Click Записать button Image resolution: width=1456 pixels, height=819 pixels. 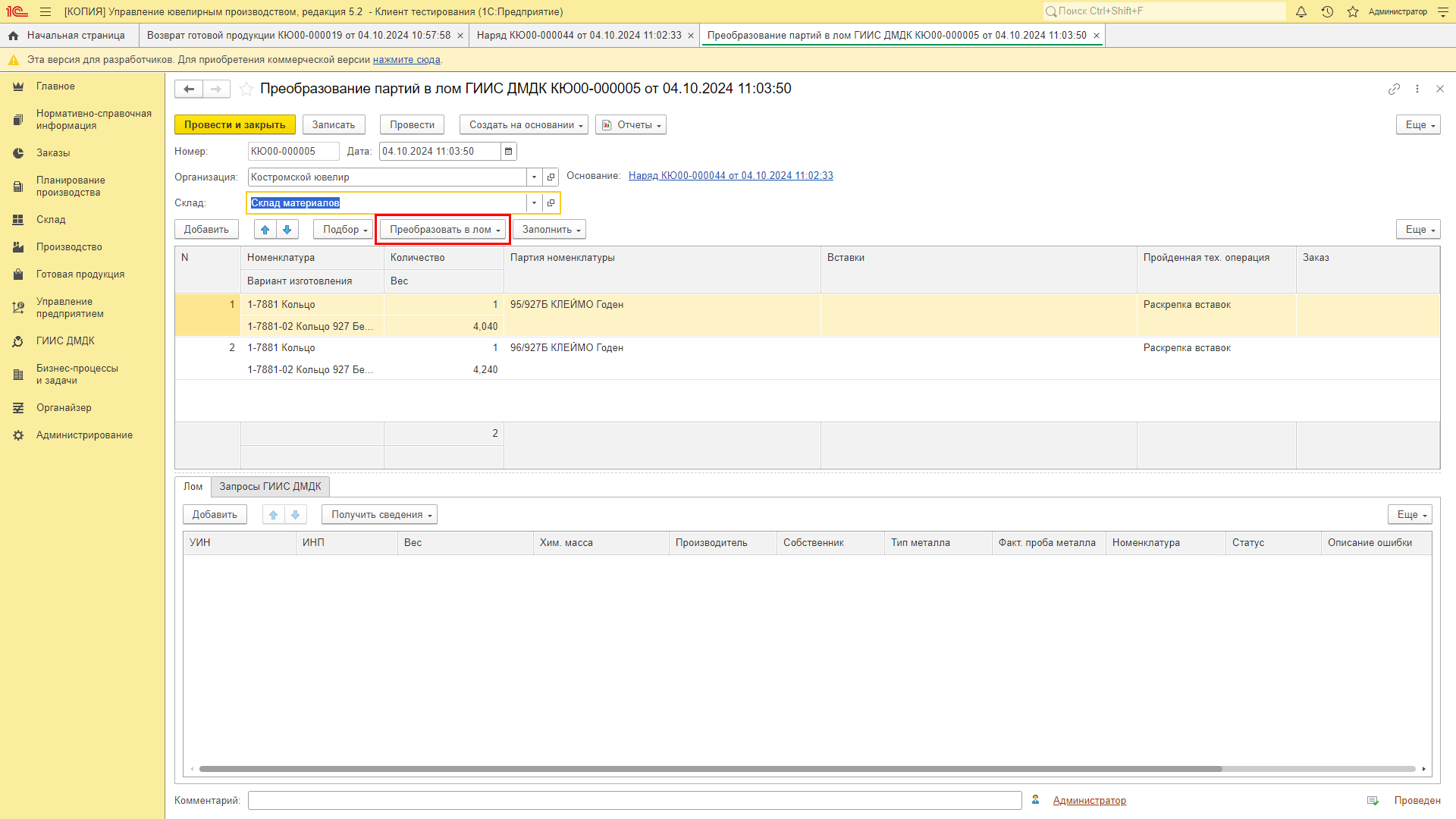click(334, 125)
